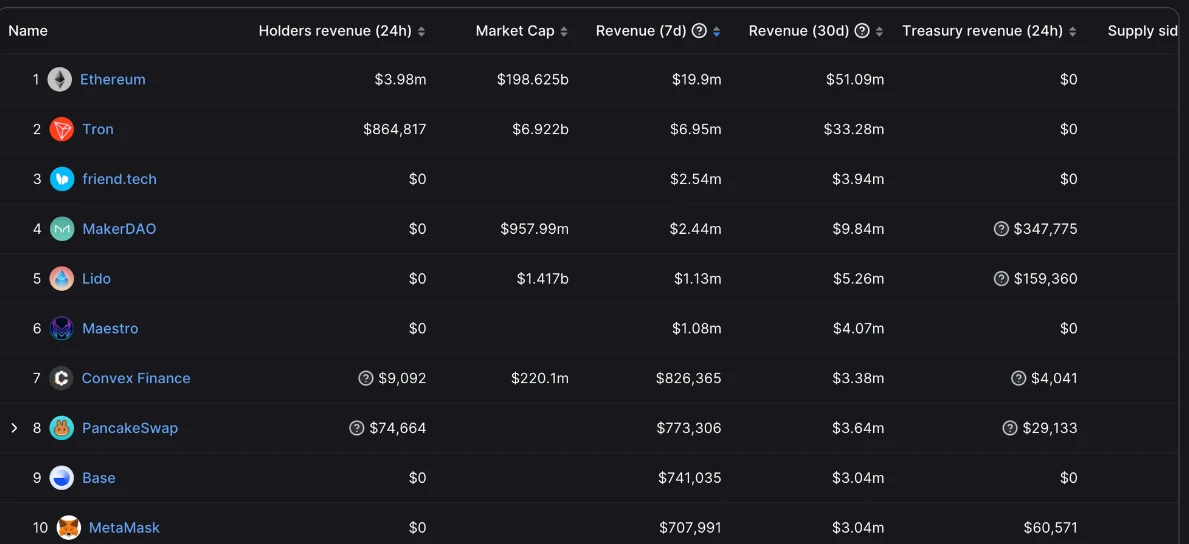Click Ethereum holders revenue $3.98m

tap(400, 79)
